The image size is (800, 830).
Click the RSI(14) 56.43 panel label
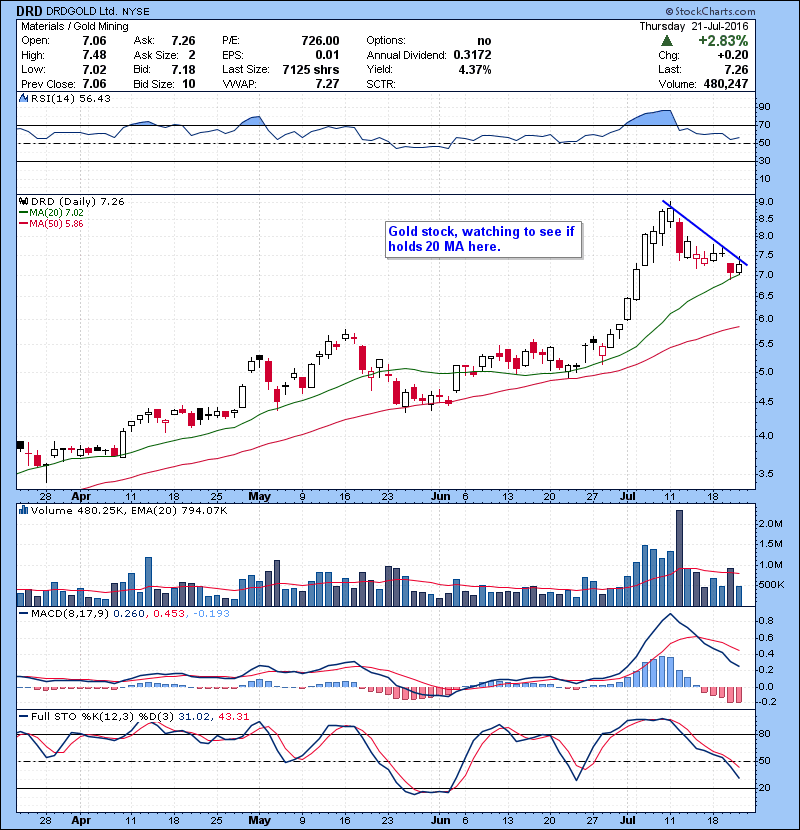coord(71,98)
